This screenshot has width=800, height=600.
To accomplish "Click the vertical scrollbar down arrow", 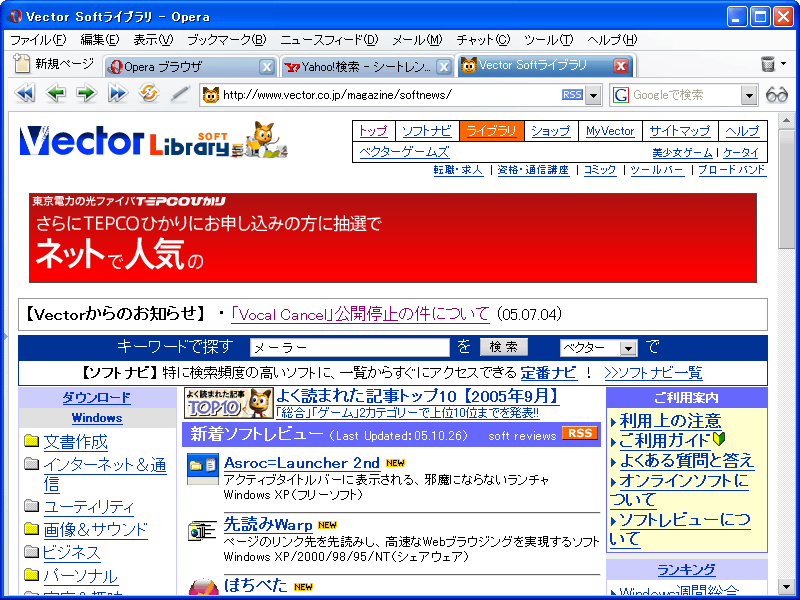I will pyautogui.click(x=786, y=586).
